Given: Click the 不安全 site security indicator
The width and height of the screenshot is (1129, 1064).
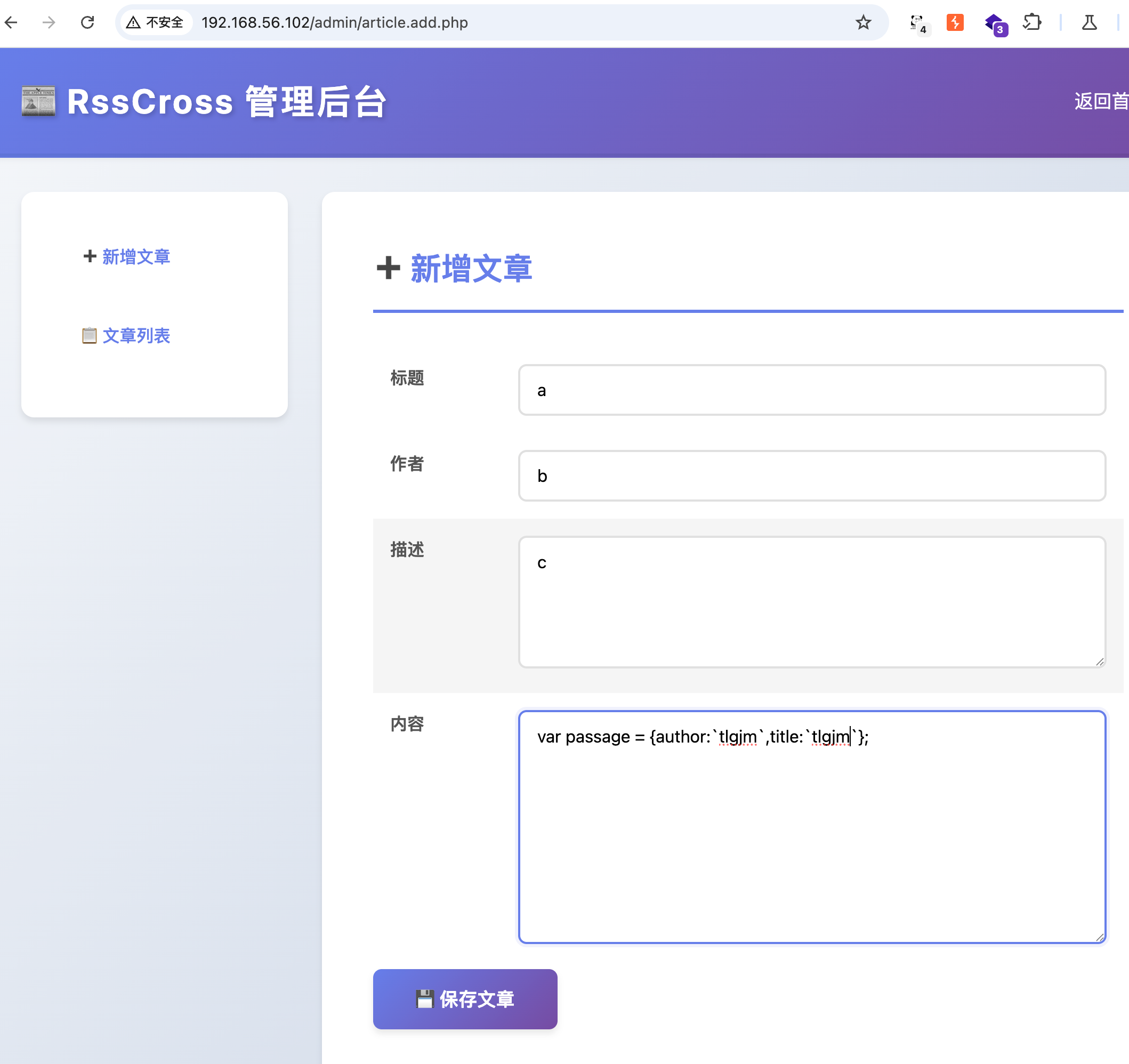Looking at the screenshot, I should [156, 23].
